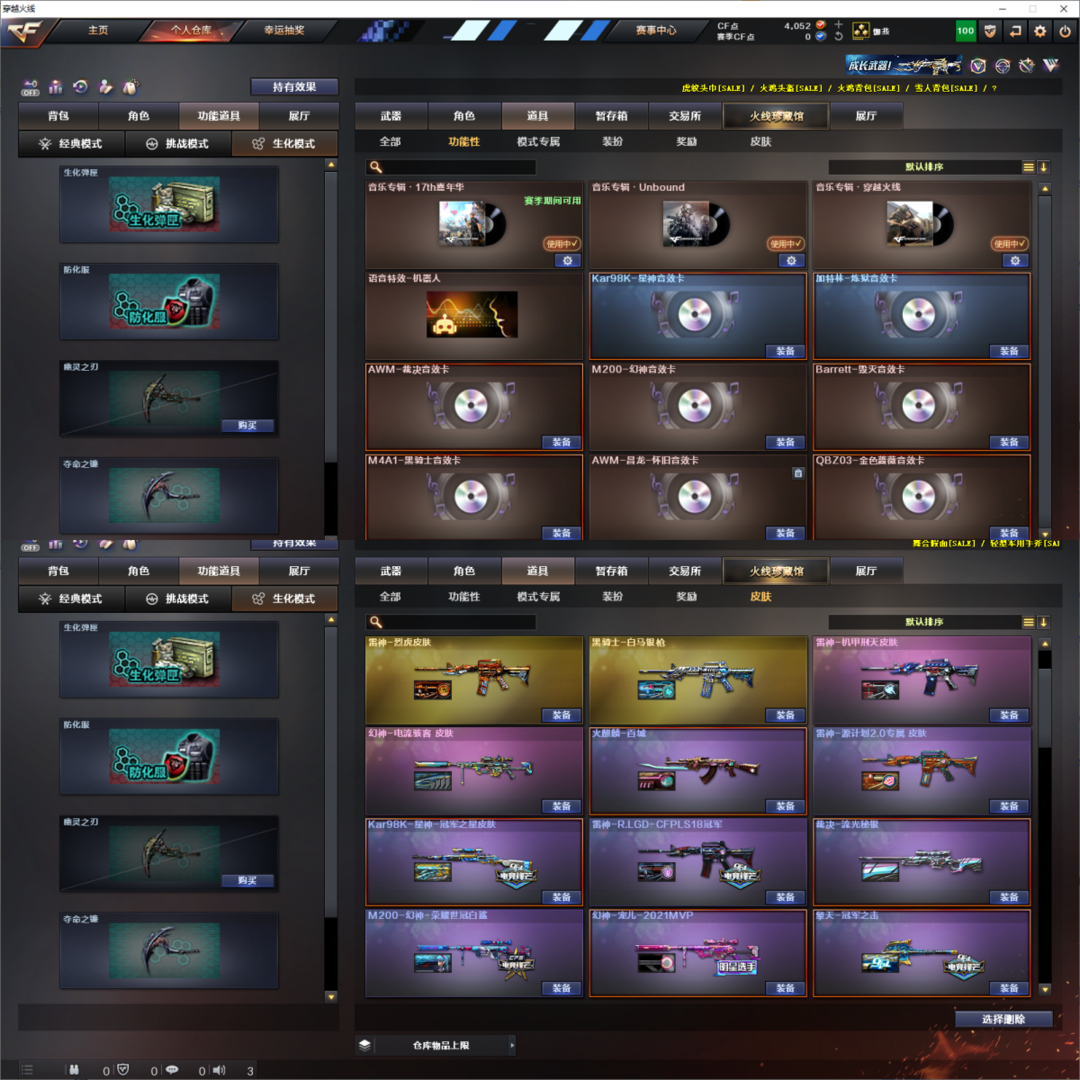Open game settings with the top-bar gear icon
The image size is (1080, 1080).
click(1040, 31)
